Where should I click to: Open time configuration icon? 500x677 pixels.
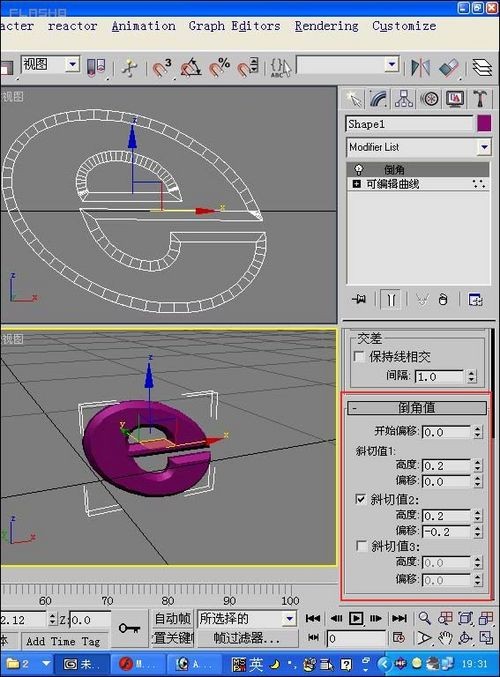(x=399, y=638)
